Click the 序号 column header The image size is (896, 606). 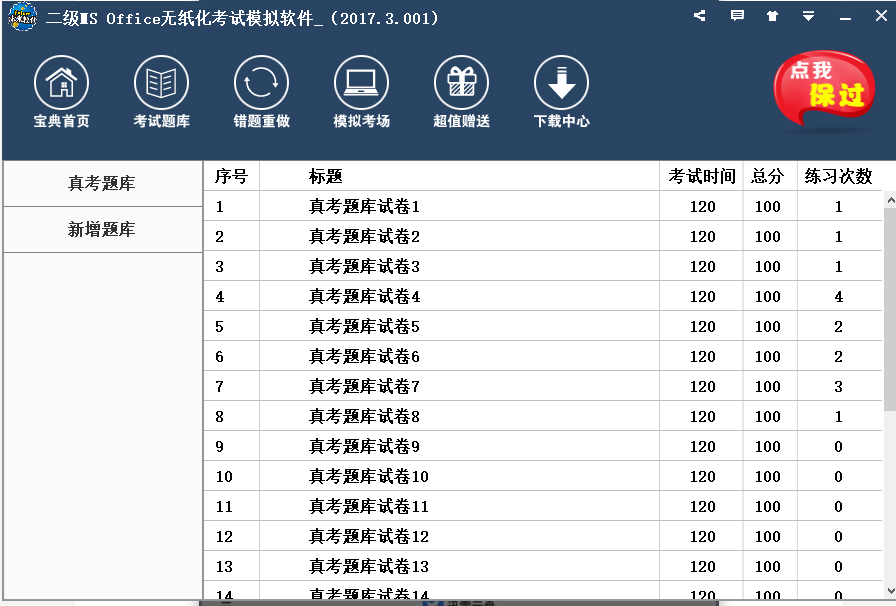point(231,176)
